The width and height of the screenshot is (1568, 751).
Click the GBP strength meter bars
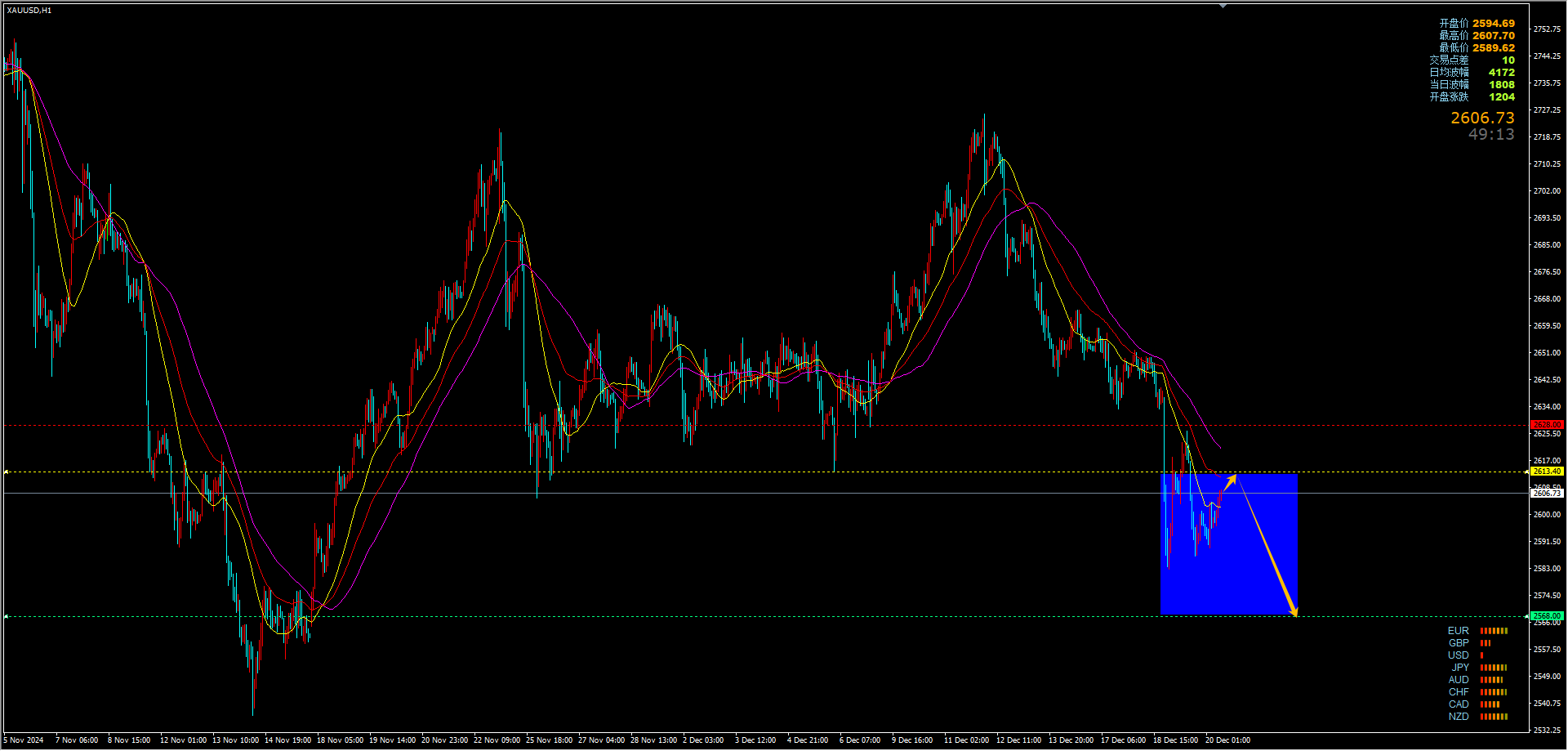1486,643
